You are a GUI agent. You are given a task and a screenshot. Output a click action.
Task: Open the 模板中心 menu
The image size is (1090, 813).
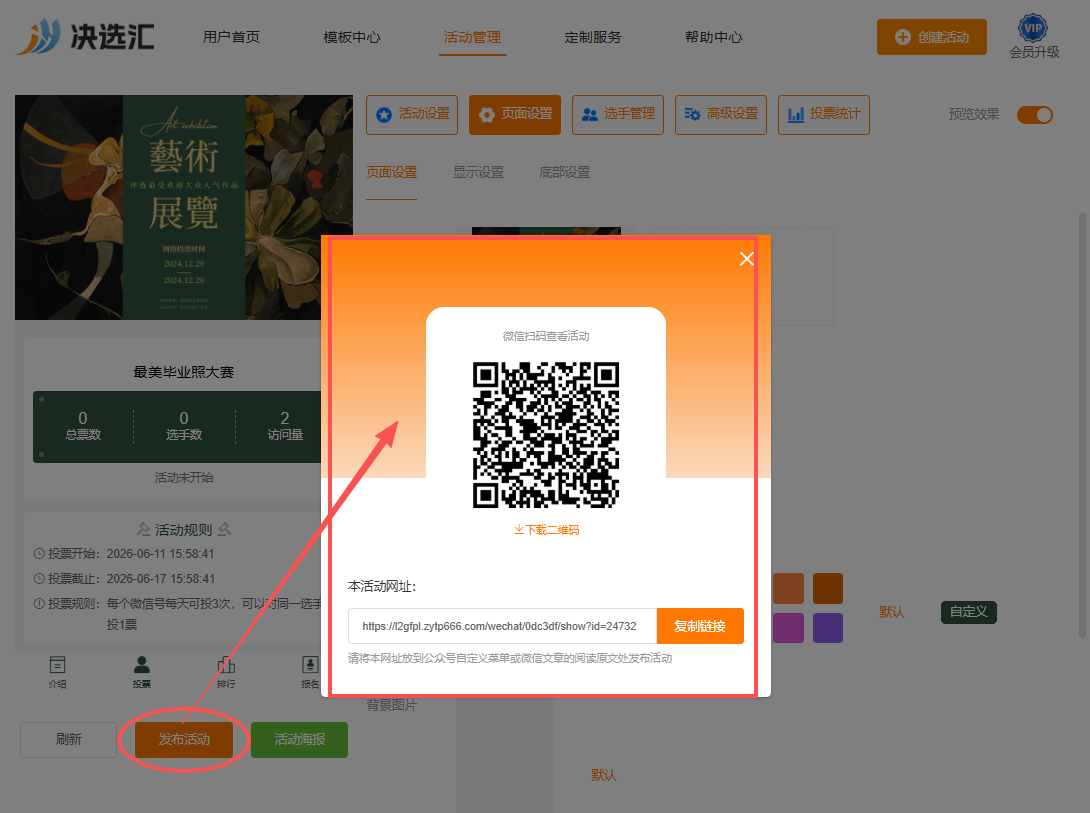352,38
